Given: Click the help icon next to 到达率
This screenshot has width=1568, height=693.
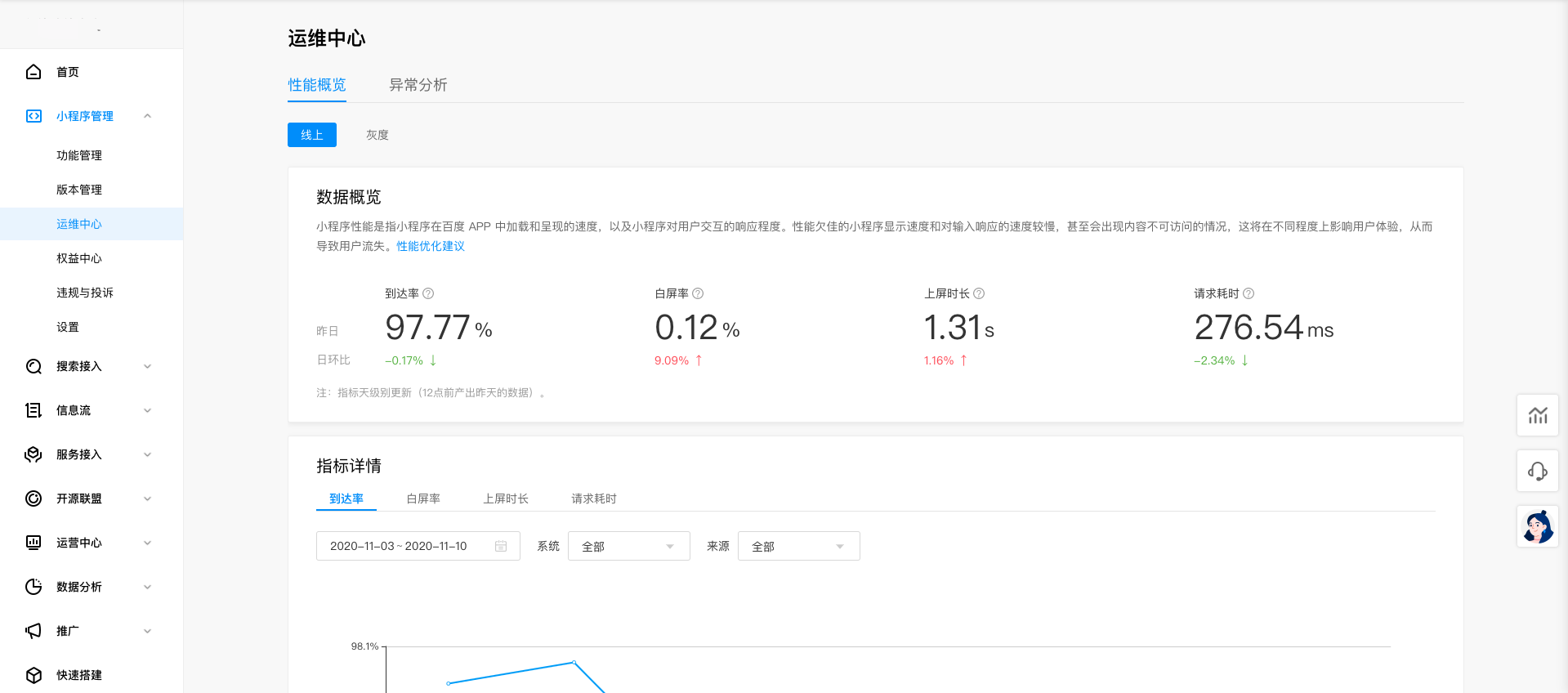Looking at the screenshot, I should [428, 293].
